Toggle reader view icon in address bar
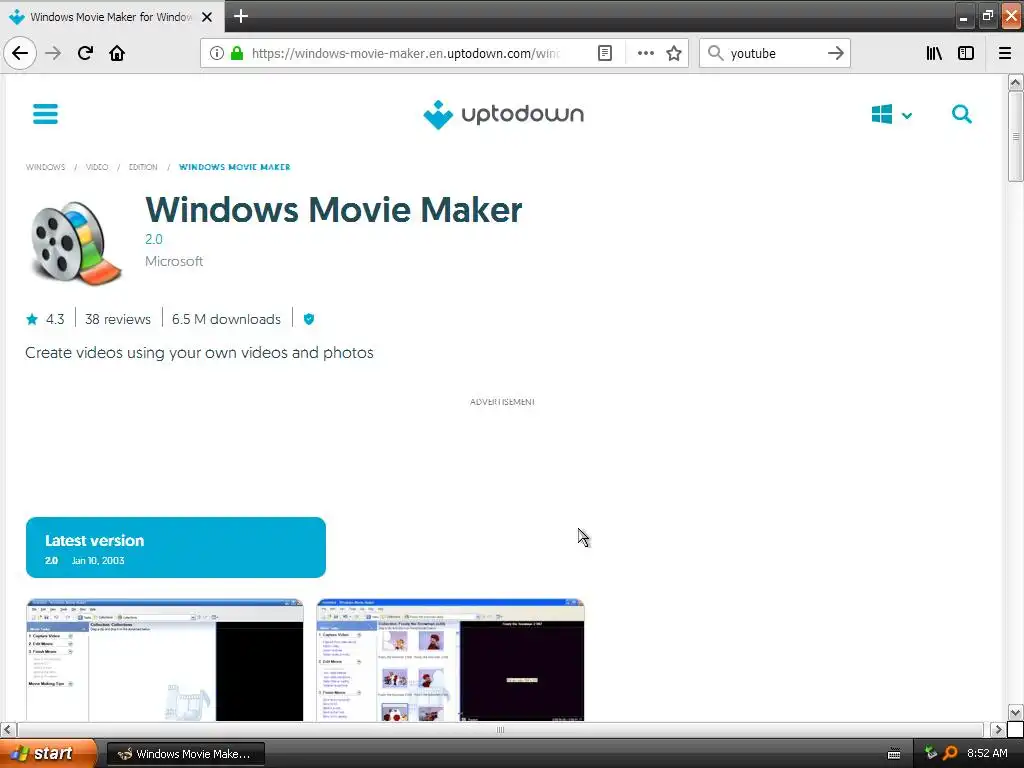Image resolution: width=1024 pixels, height=768 pixels. click(x=605, y=53)
